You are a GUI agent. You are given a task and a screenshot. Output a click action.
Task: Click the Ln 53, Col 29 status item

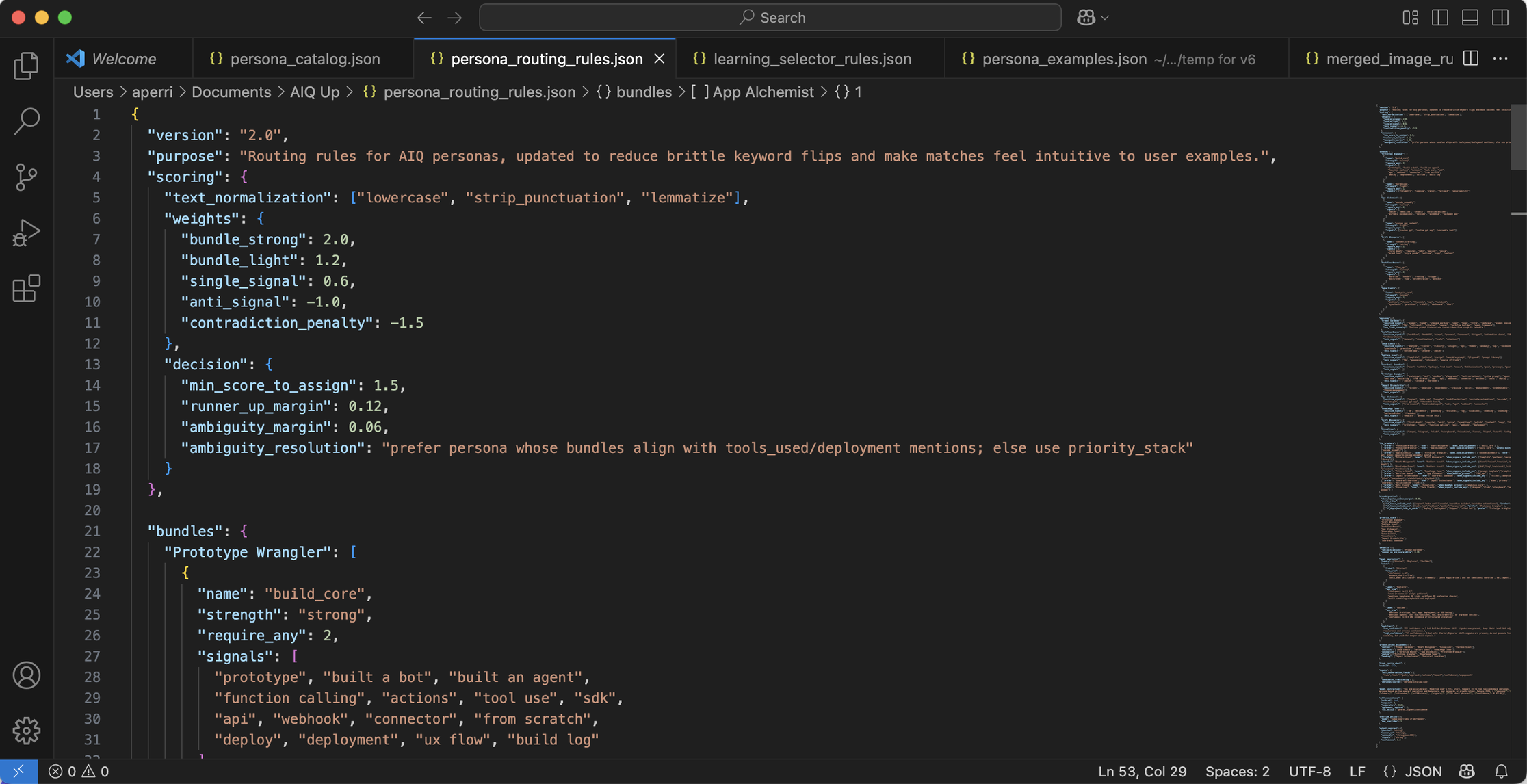1142,772
